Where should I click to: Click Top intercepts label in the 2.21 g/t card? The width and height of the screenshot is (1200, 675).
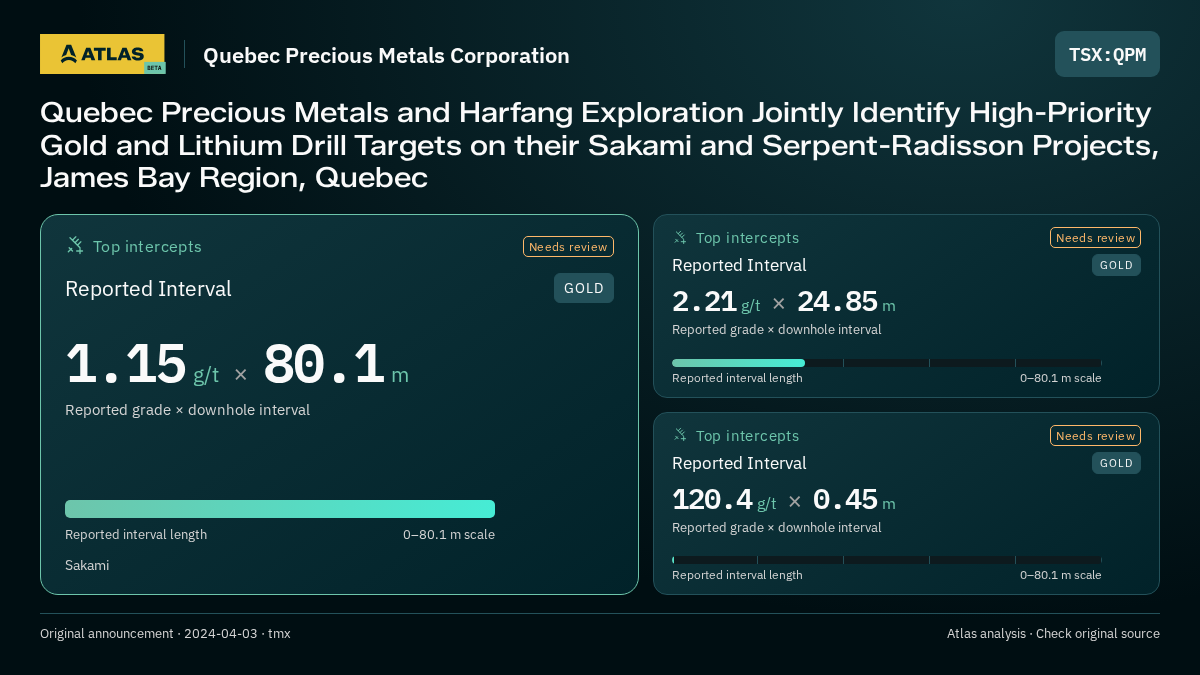pos(747,238)
